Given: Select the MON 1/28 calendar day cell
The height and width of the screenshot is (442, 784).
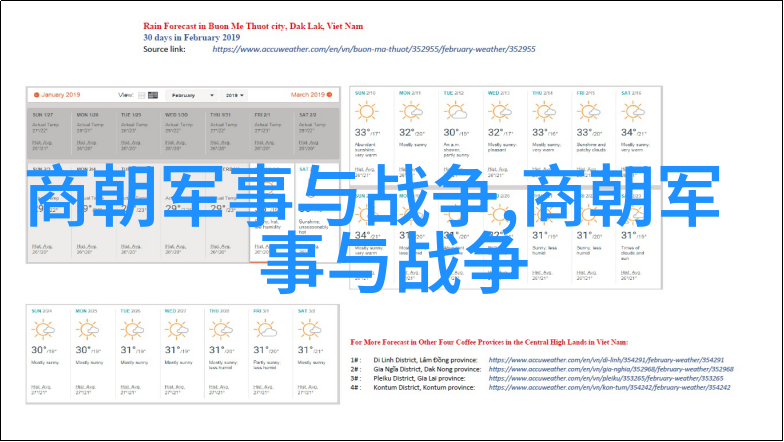Looking at the screenshot, I should tap(94, 133).
